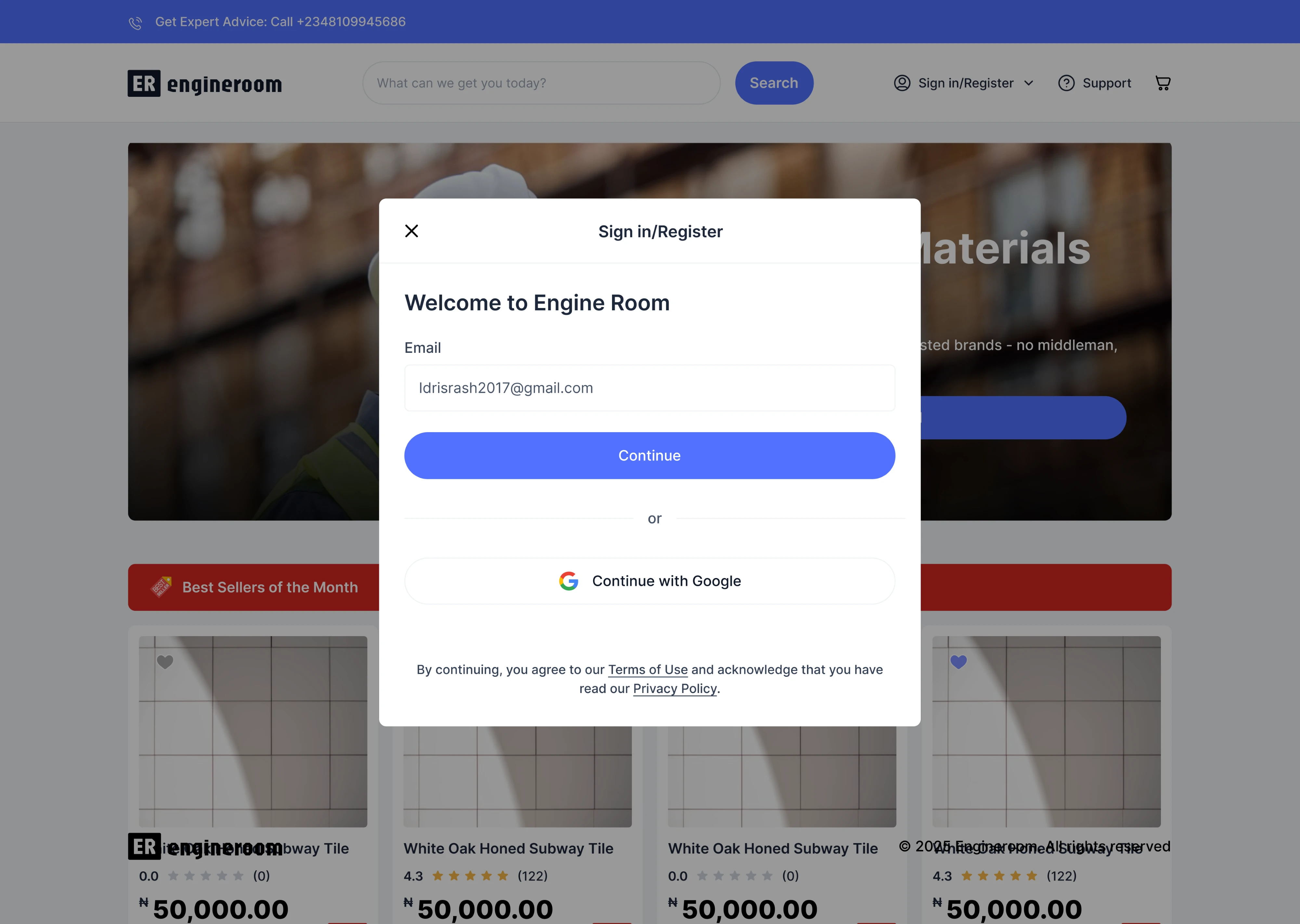Open the second White Oak tile thumbnail
1300x924 pixels.
point(517,776)
